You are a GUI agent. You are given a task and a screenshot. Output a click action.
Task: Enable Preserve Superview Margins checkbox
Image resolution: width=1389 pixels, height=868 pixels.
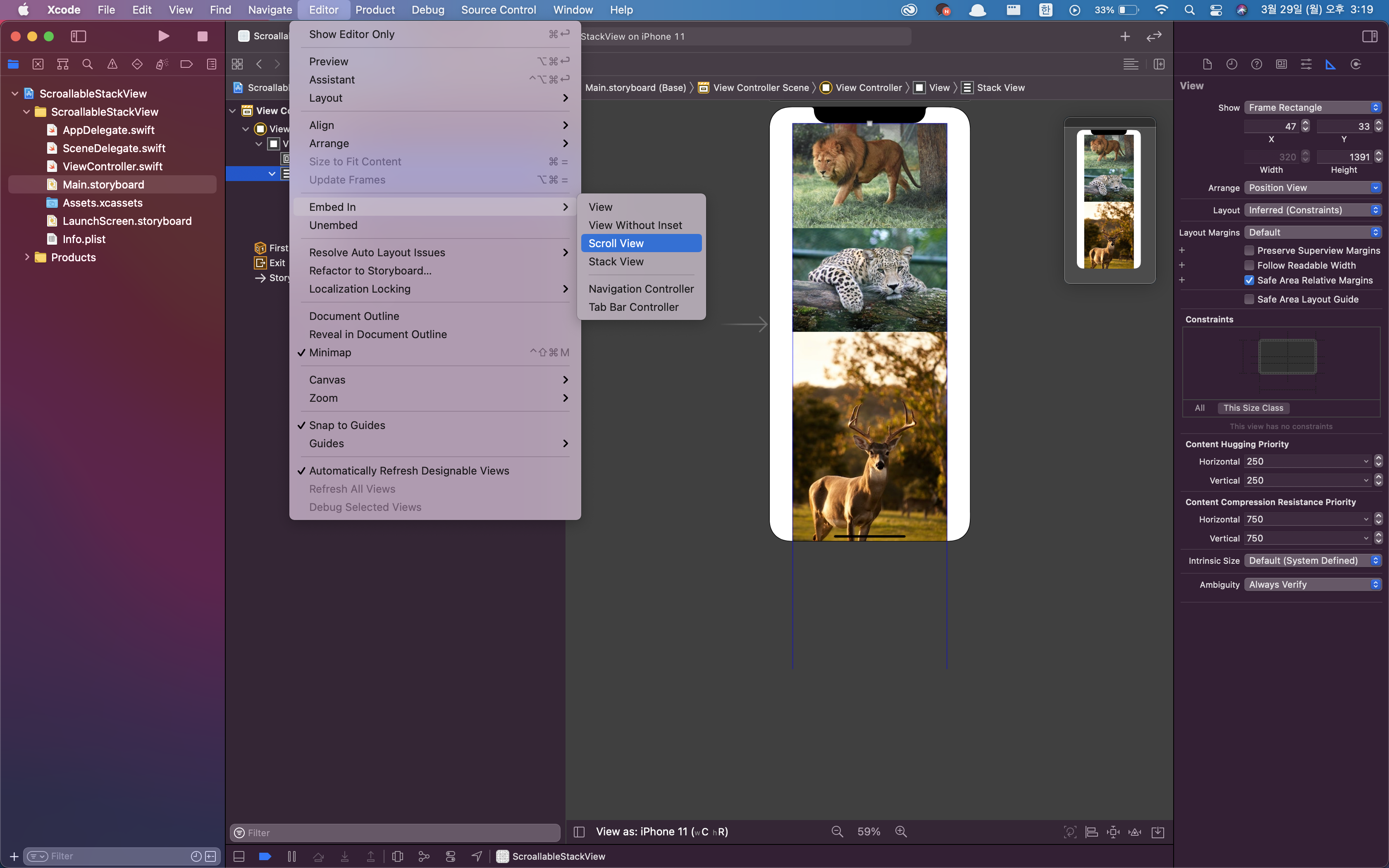pyautogui.click(x=1249, y=250)
